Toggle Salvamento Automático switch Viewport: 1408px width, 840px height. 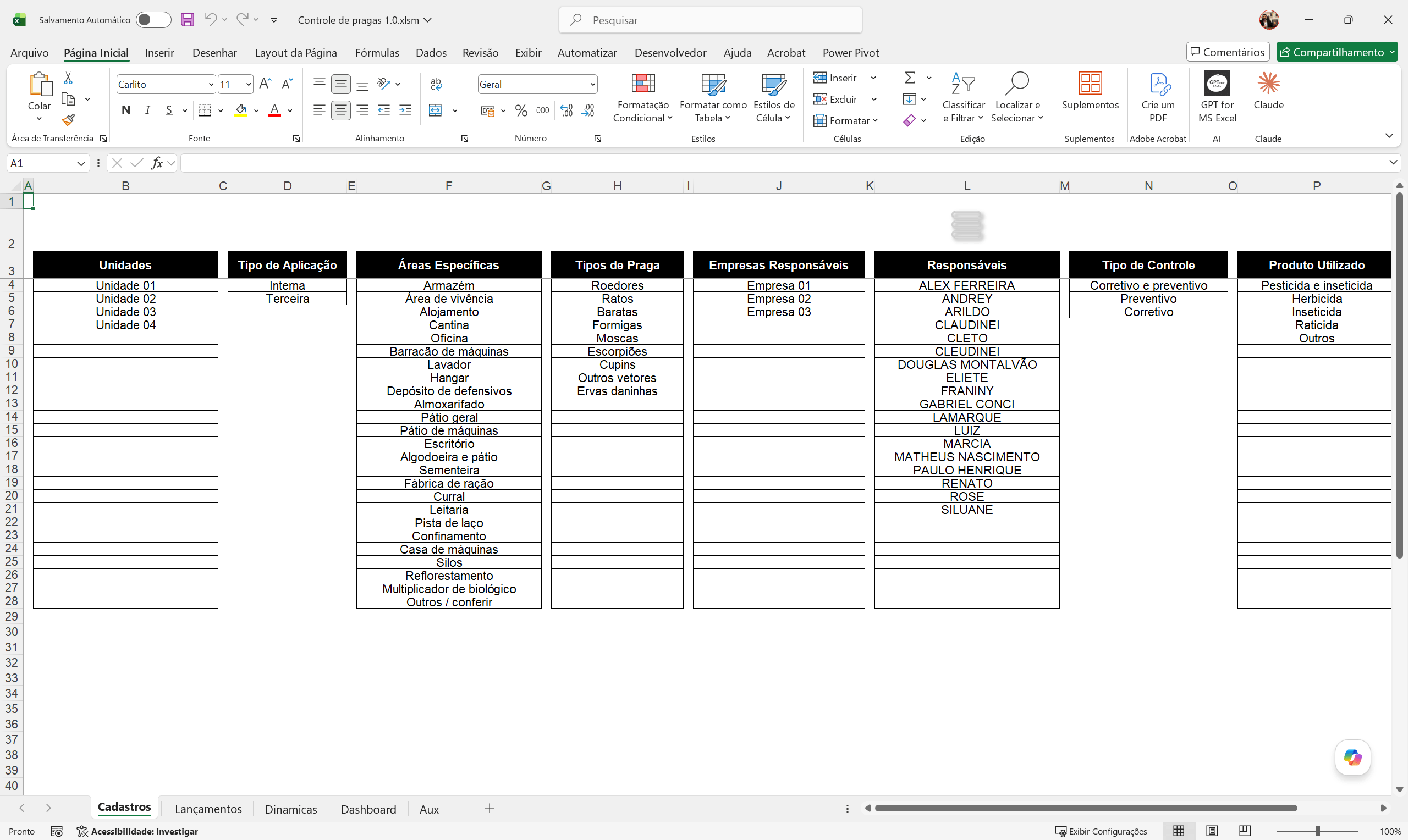click(x=153, y=20)
